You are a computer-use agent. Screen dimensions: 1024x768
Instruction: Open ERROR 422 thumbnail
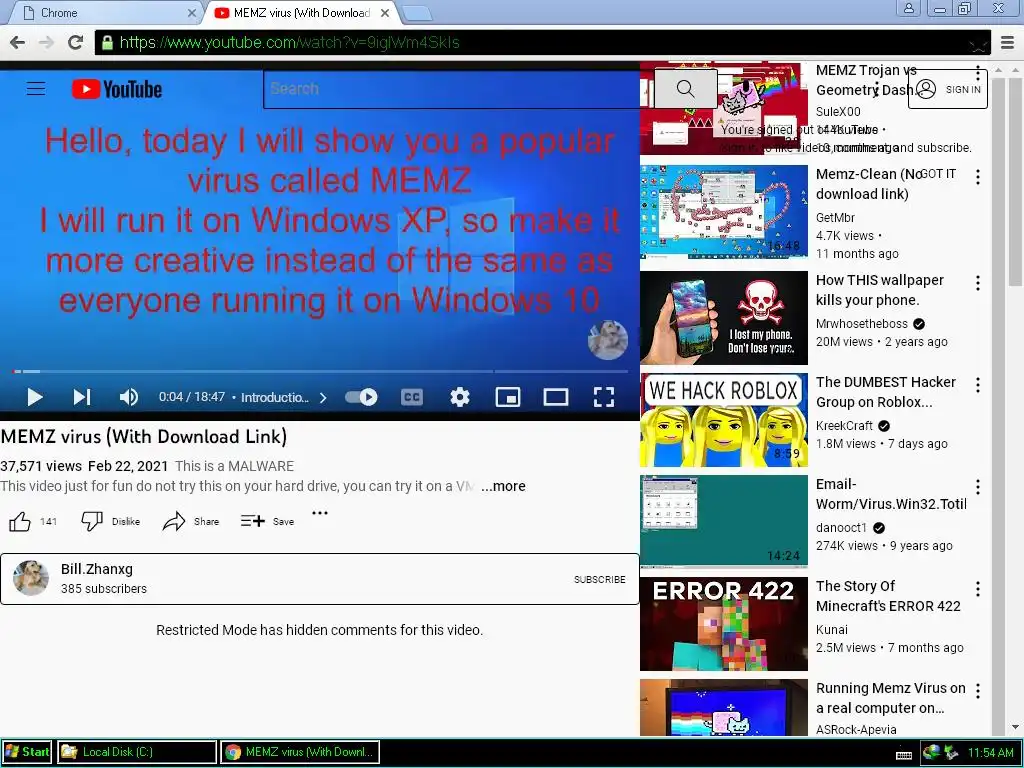click(x=724, y=624)
